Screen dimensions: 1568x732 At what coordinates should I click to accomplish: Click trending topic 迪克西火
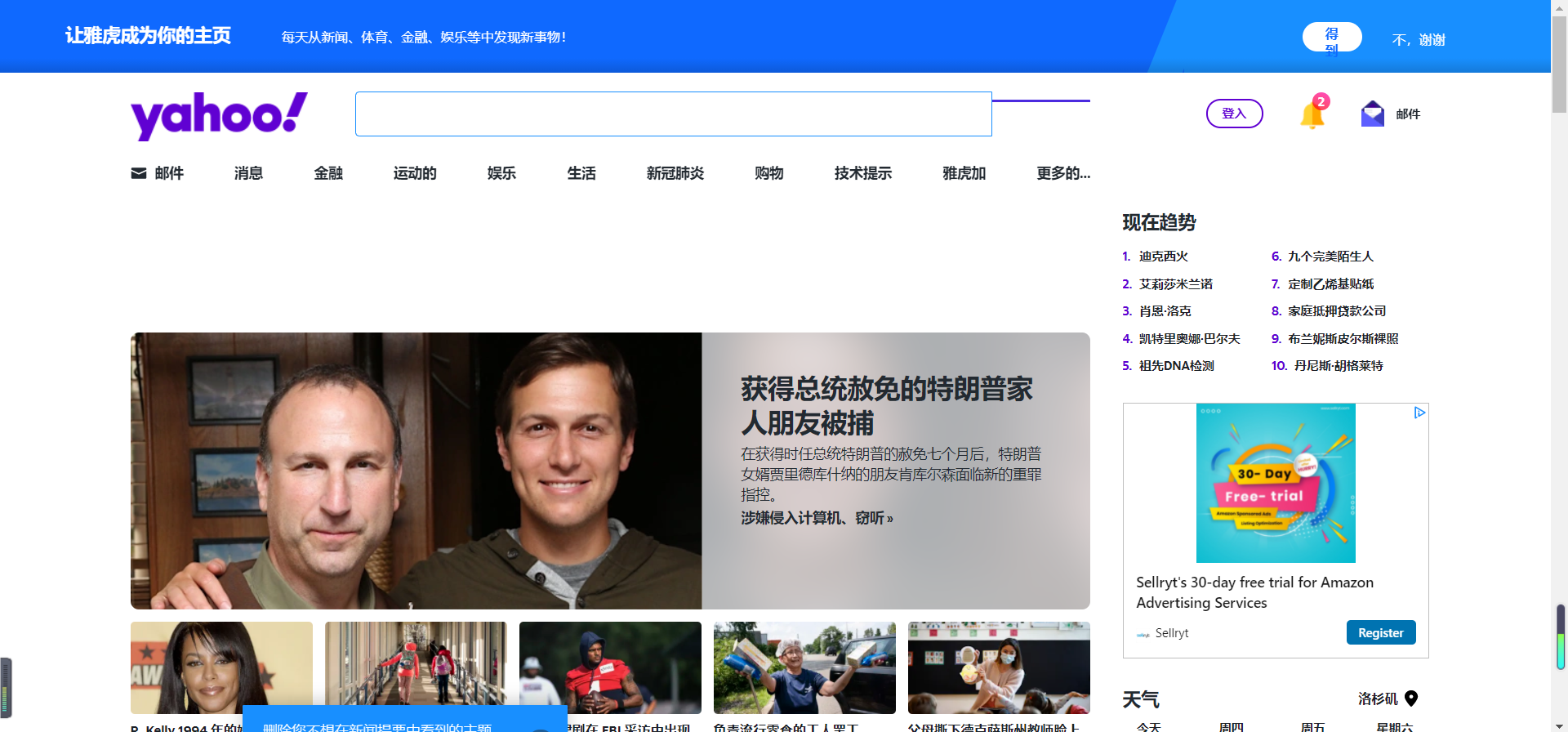pyautogui.click(x=1163, y=257)
